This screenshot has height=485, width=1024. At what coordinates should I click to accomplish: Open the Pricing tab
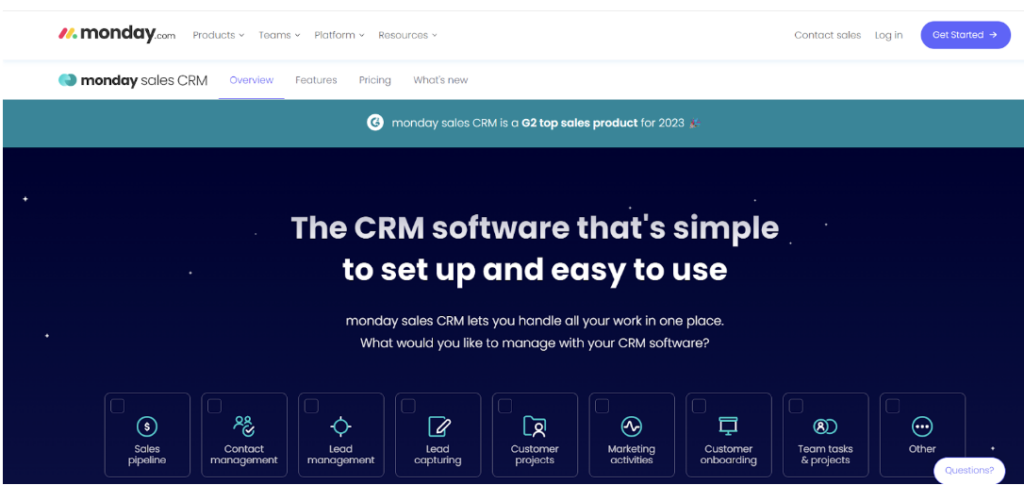coord(375,80)
